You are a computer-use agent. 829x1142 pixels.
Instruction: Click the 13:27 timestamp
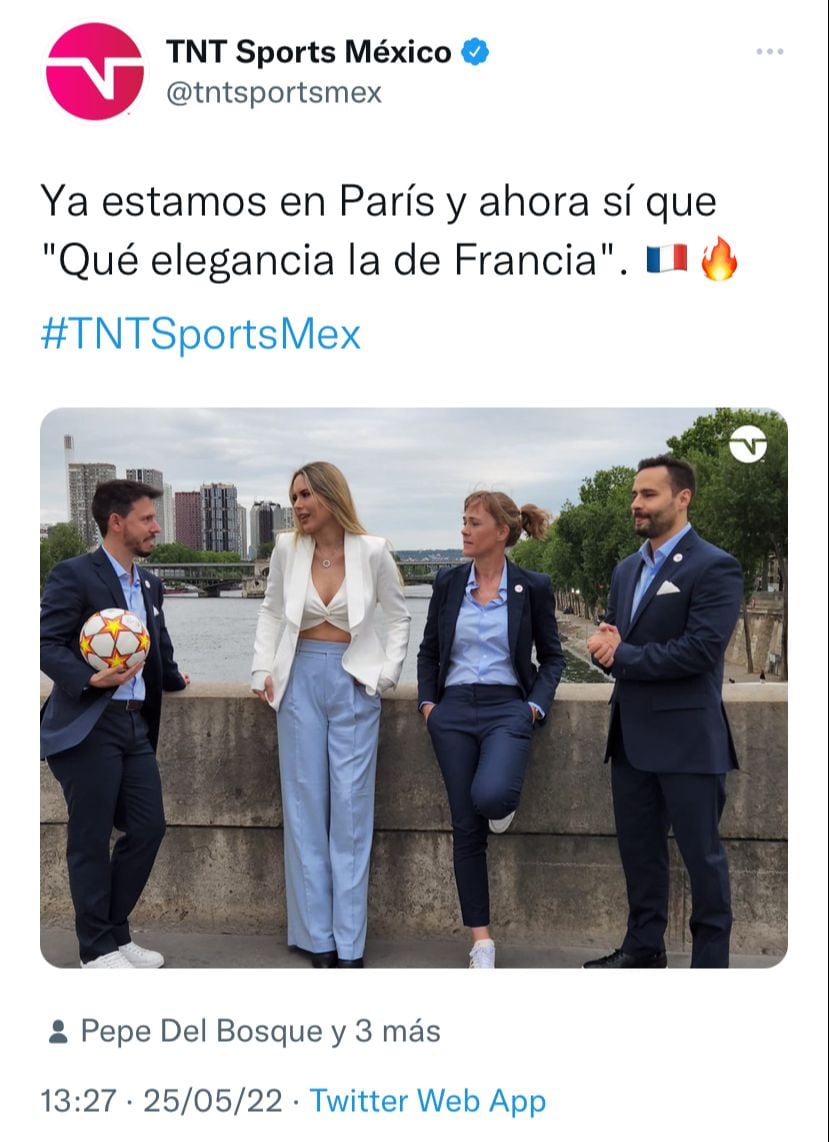pos(78,1100)
